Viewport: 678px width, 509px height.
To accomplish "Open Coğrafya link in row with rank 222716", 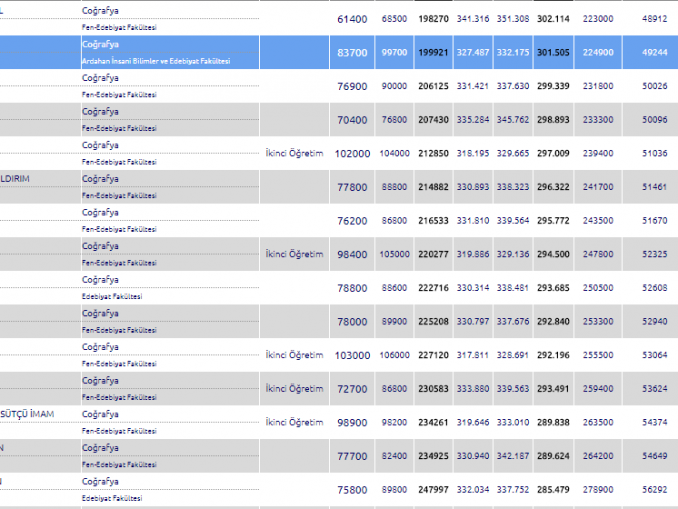I will (x=100, y=280).
